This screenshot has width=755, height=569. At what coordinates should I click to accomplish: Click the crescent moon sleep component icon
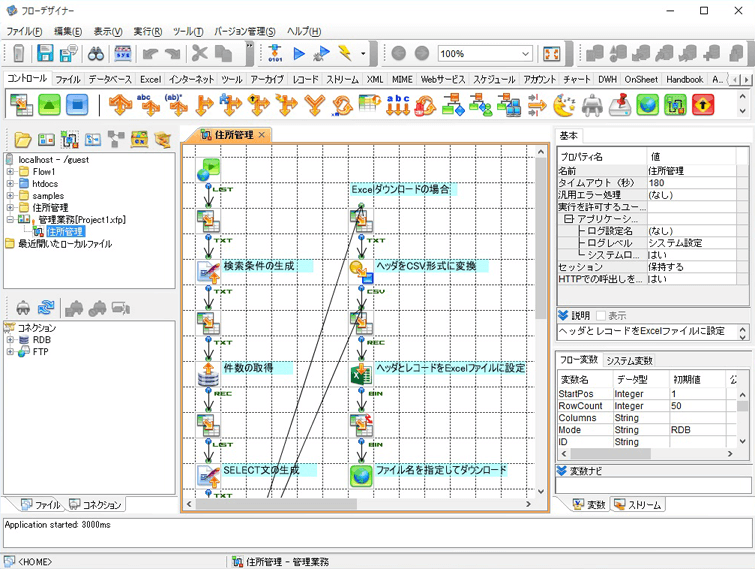coord(565,103)
